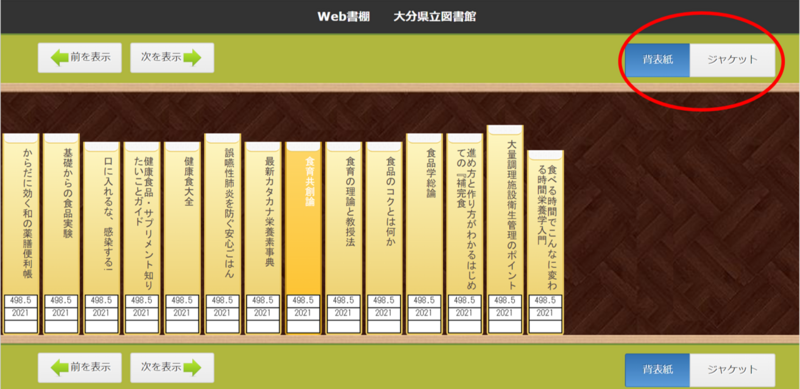
Task: Click the bottom 前を表示 button
Action: 80,368
